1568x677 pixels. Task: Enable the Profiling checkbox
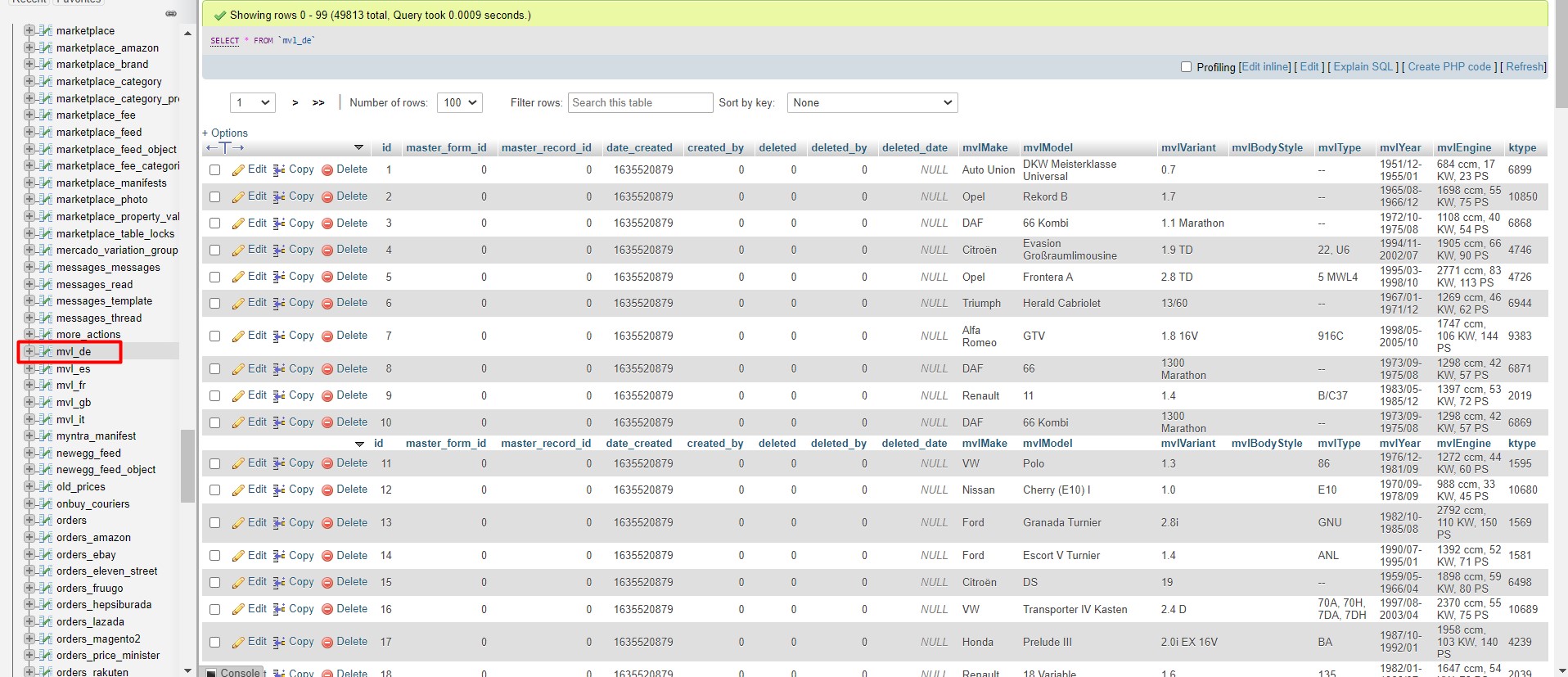(1186, 67)
